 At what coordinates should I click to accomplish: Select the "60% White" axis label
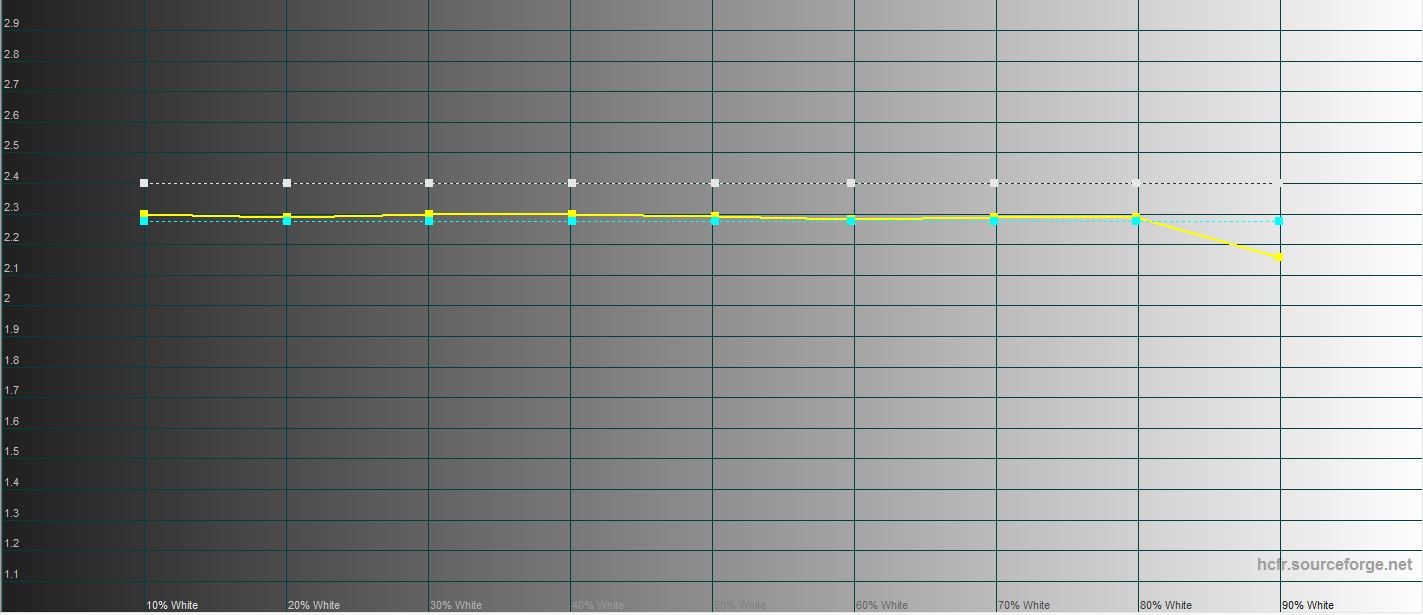[x=882, y=605]
